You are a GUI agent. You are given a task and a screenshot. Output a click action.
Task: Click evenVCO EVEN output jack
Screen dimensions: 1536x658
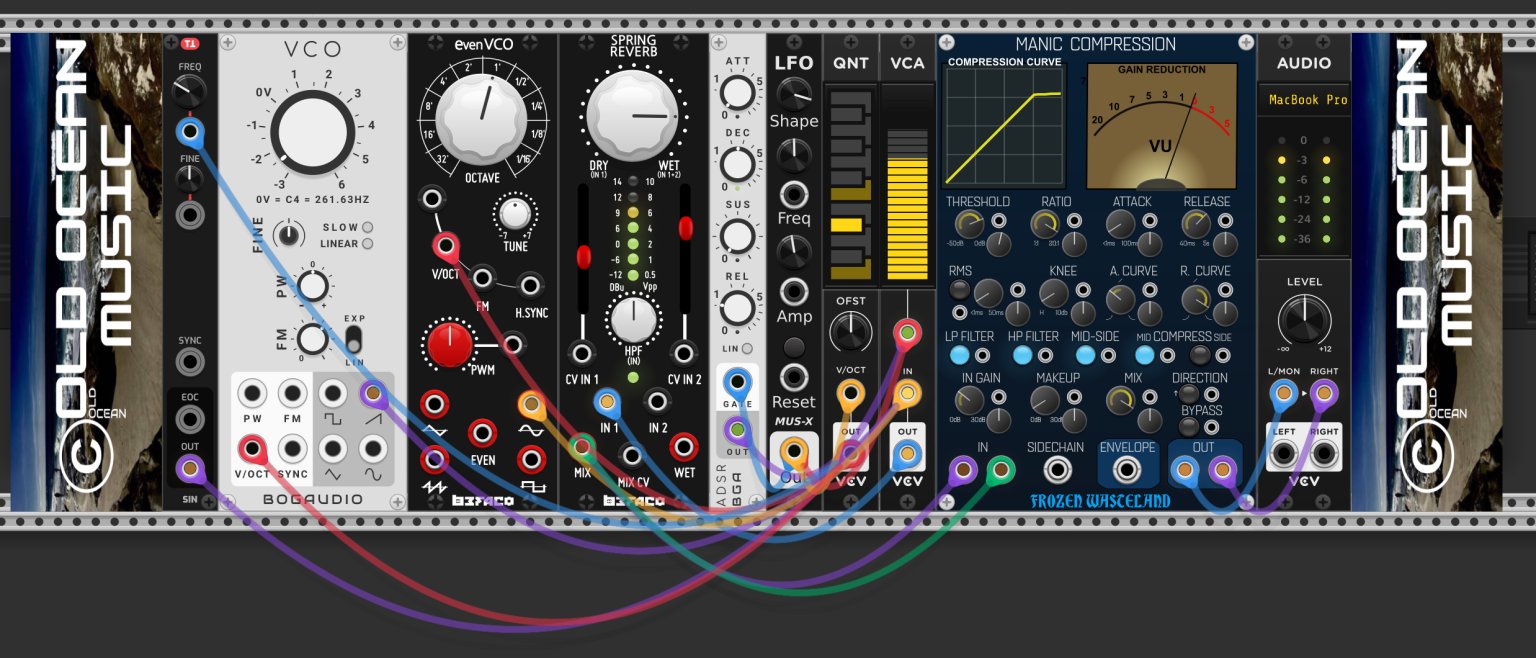[483, 433]
